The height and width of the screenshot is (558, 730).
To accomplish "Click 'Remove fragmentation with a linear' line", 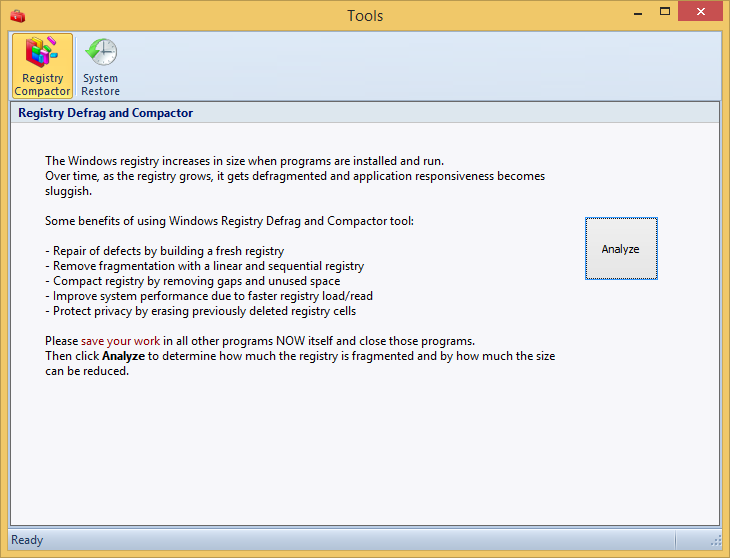I will (205, 266).
